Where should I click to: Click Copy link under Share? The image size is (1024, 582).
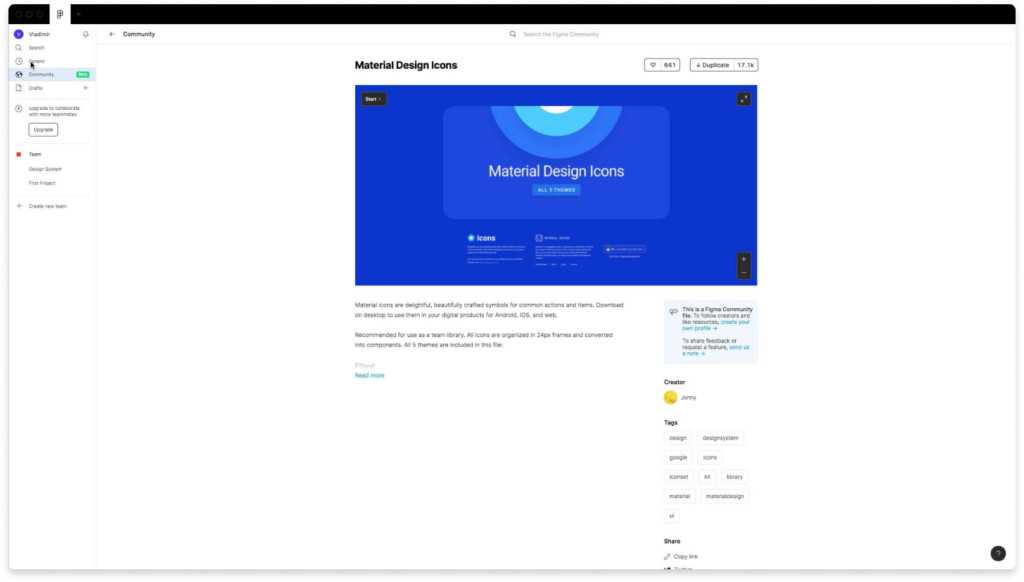[x=685, y=556]
